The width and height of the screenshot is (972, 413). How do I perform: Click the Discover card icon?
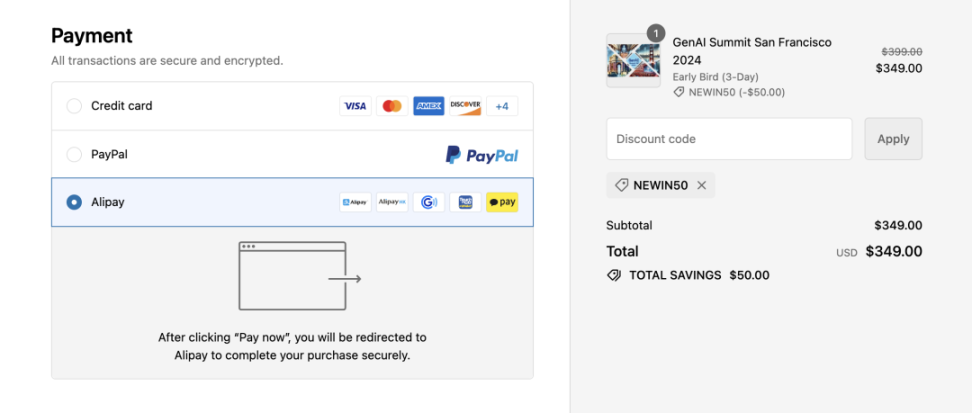tap(465, 106)
